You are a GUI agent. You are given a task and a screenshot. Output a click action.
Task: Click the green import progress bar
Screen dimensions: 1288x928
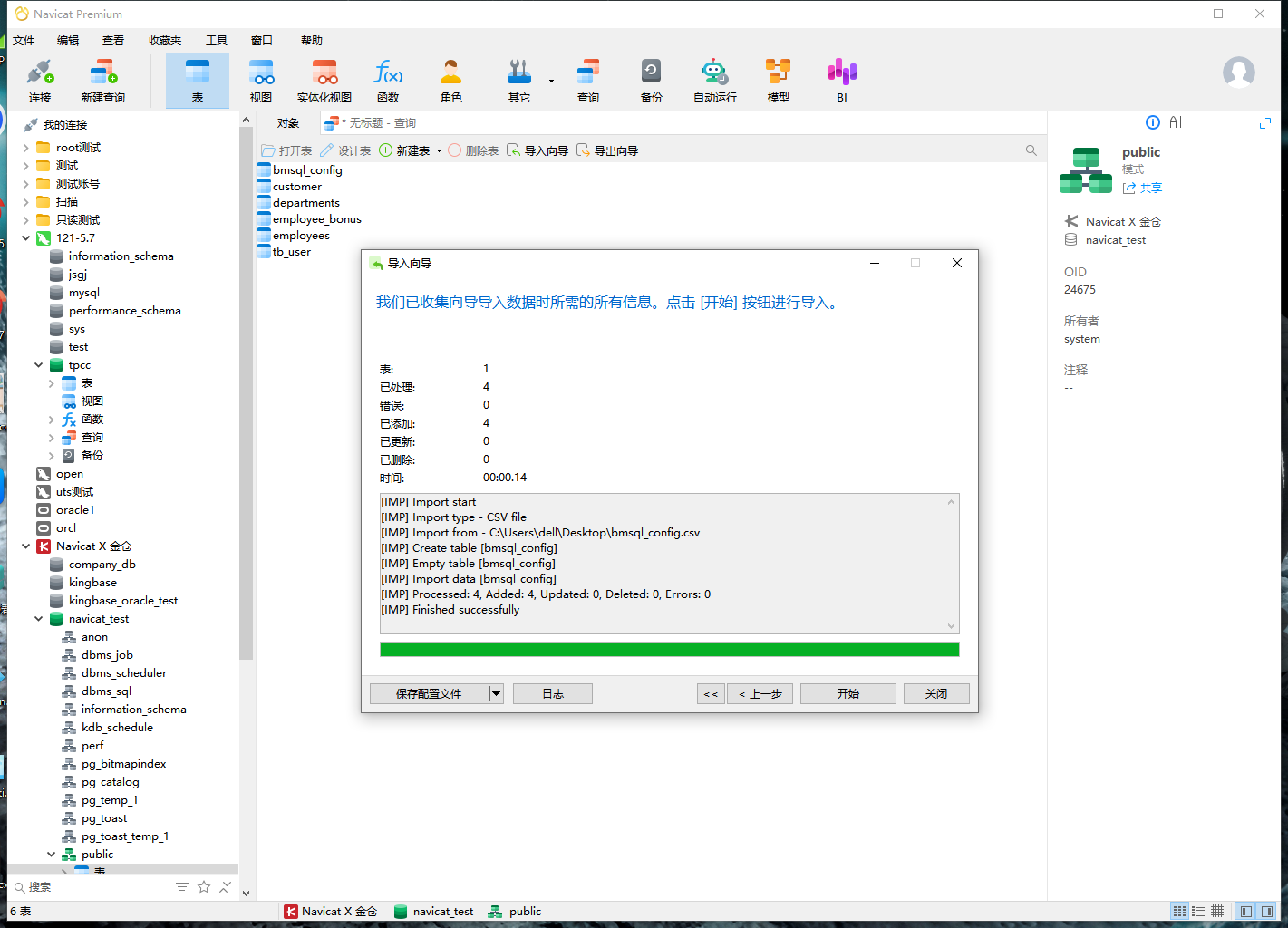pos(670,649)
